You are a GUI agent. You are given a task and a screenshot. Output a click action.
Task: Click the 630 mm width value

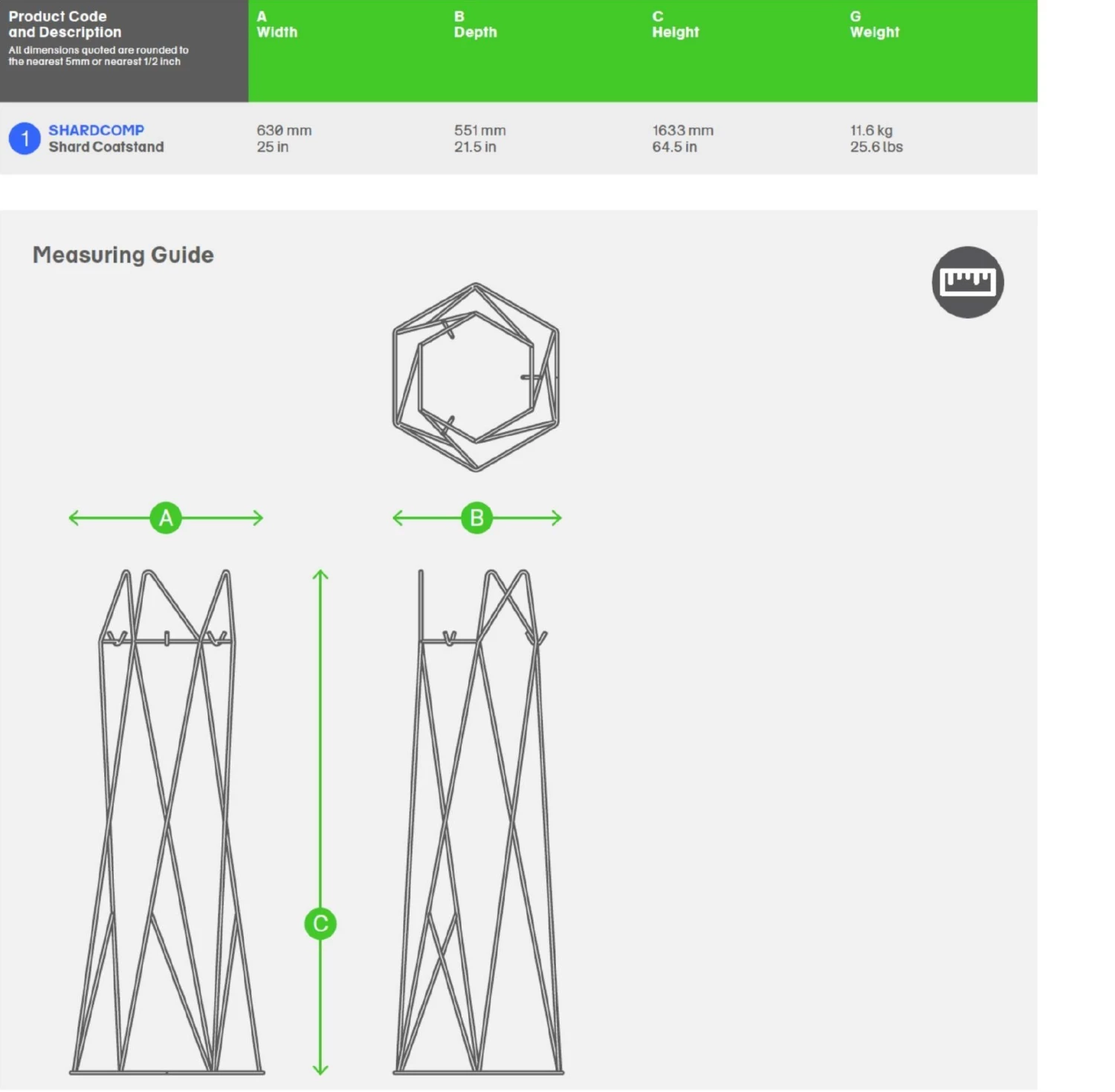pyautogui.click(x=284, y=130)
